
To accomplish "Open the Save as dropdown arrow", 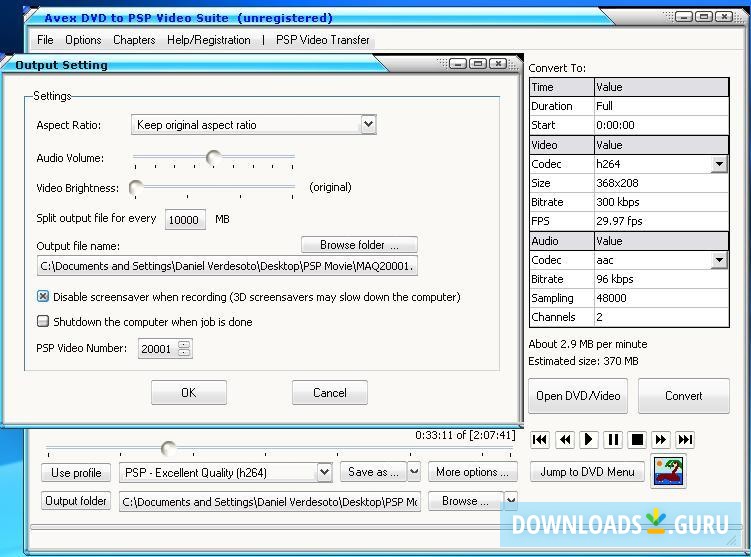I will coord(414,472).
